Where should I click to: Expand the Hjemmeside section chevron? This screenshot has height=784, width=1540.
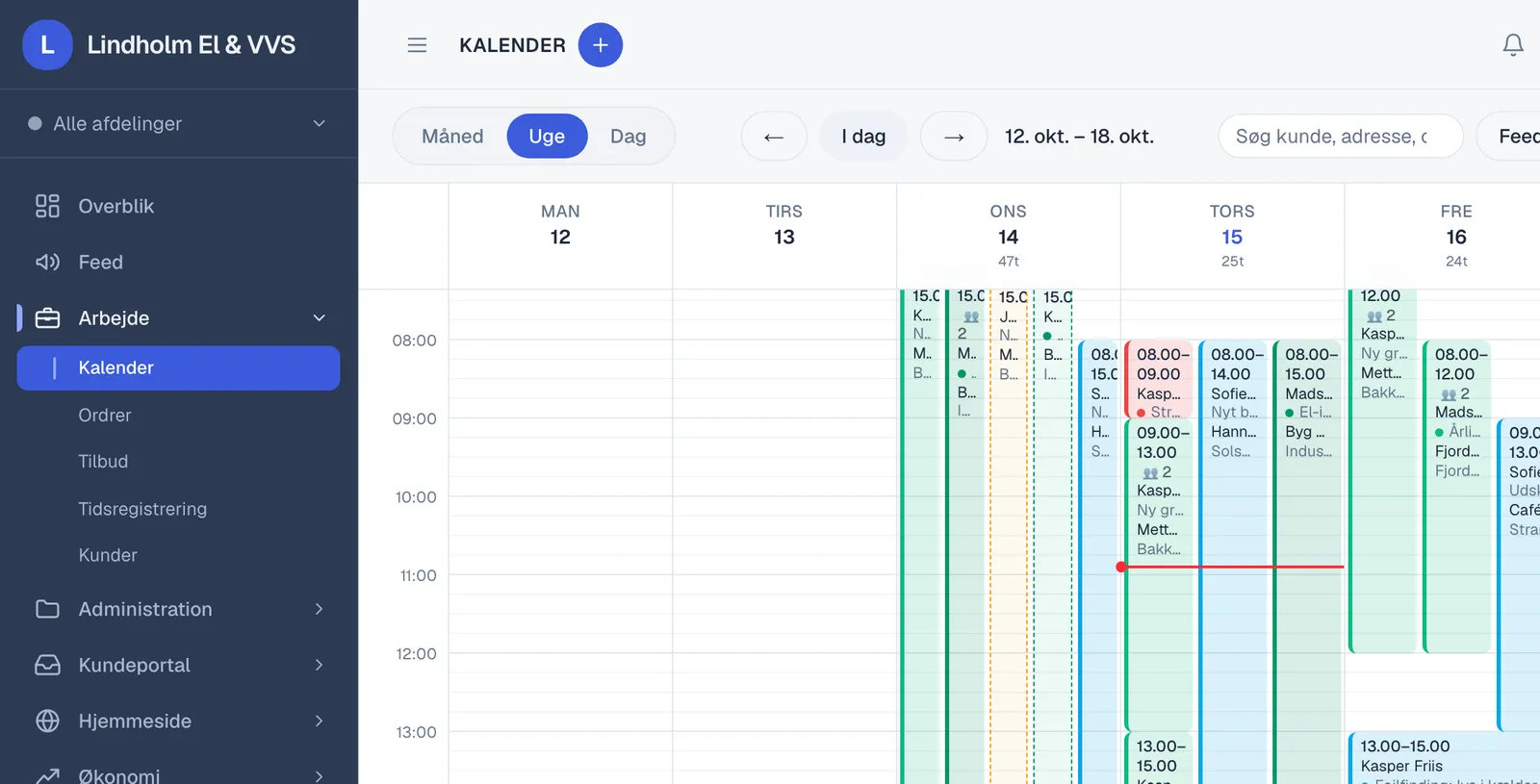(320, 721)
